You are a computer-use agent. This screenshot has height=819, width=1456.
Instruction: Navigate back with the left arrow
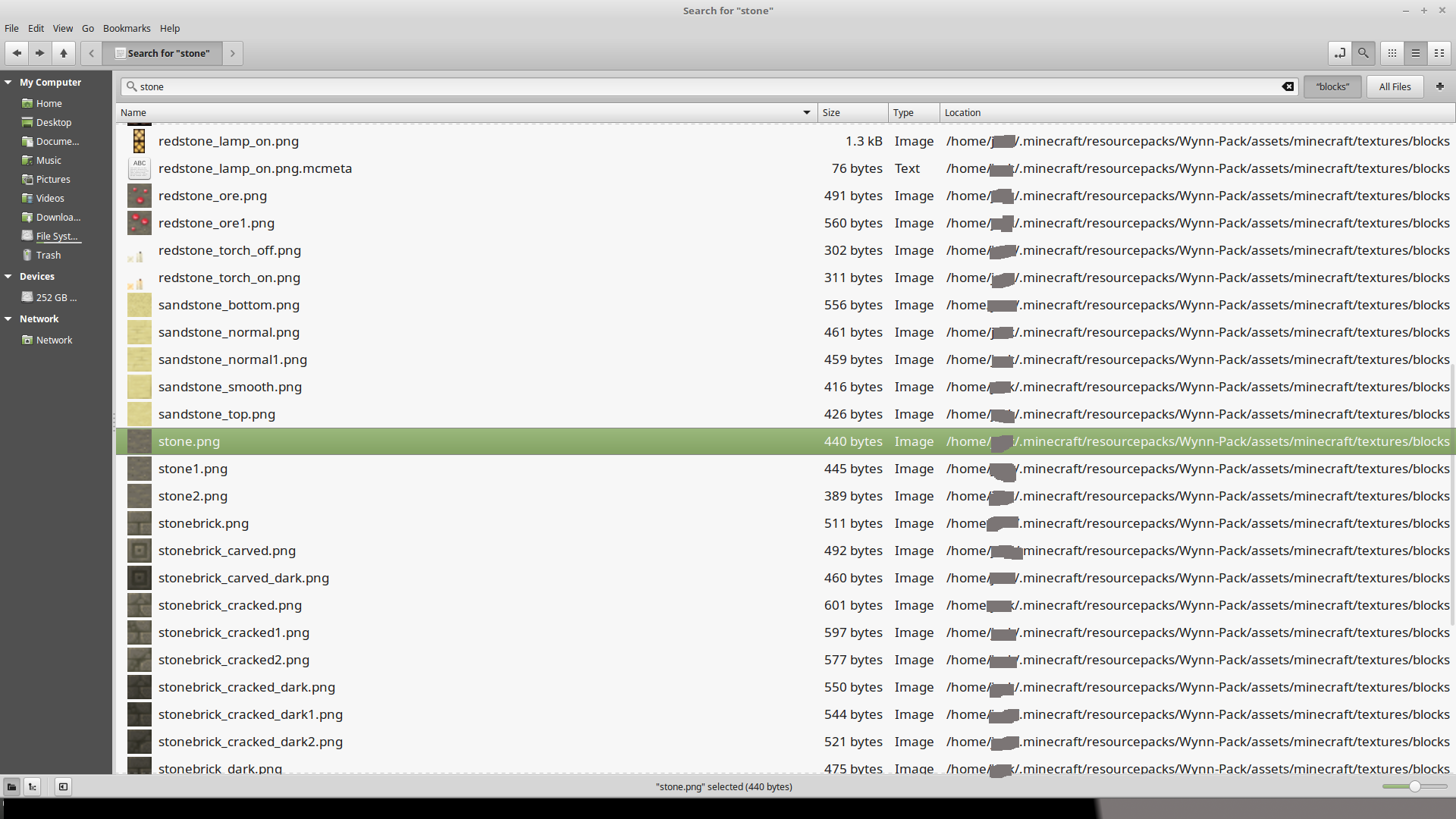point(17,53)
